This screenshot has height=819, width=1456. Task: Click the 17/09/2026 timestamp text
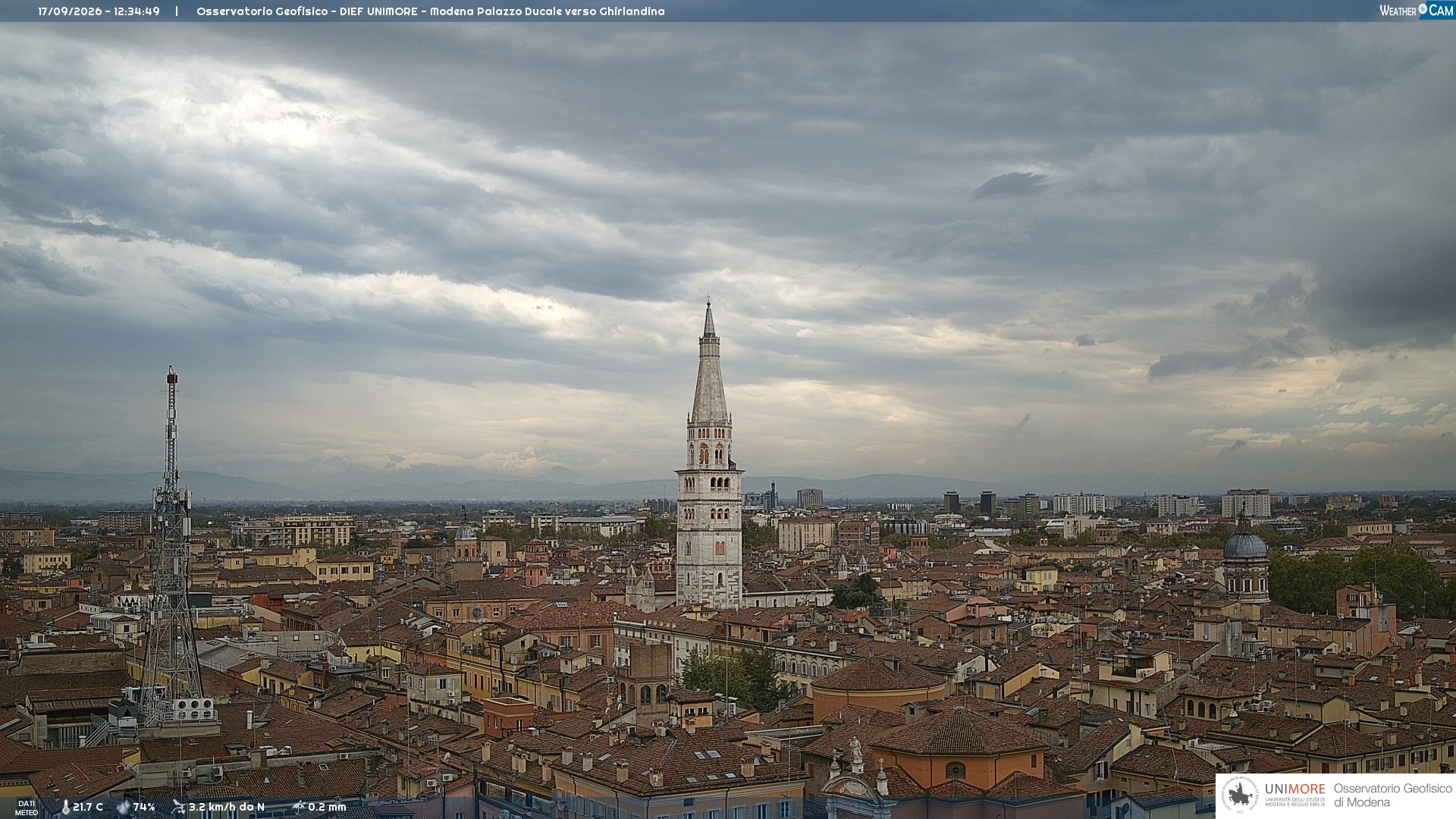[99, 11]
